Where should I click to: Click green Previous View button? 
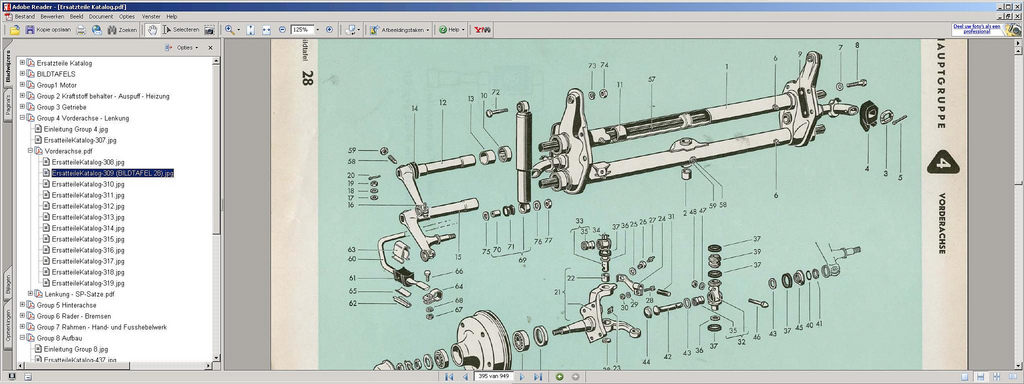pos(560,377)
